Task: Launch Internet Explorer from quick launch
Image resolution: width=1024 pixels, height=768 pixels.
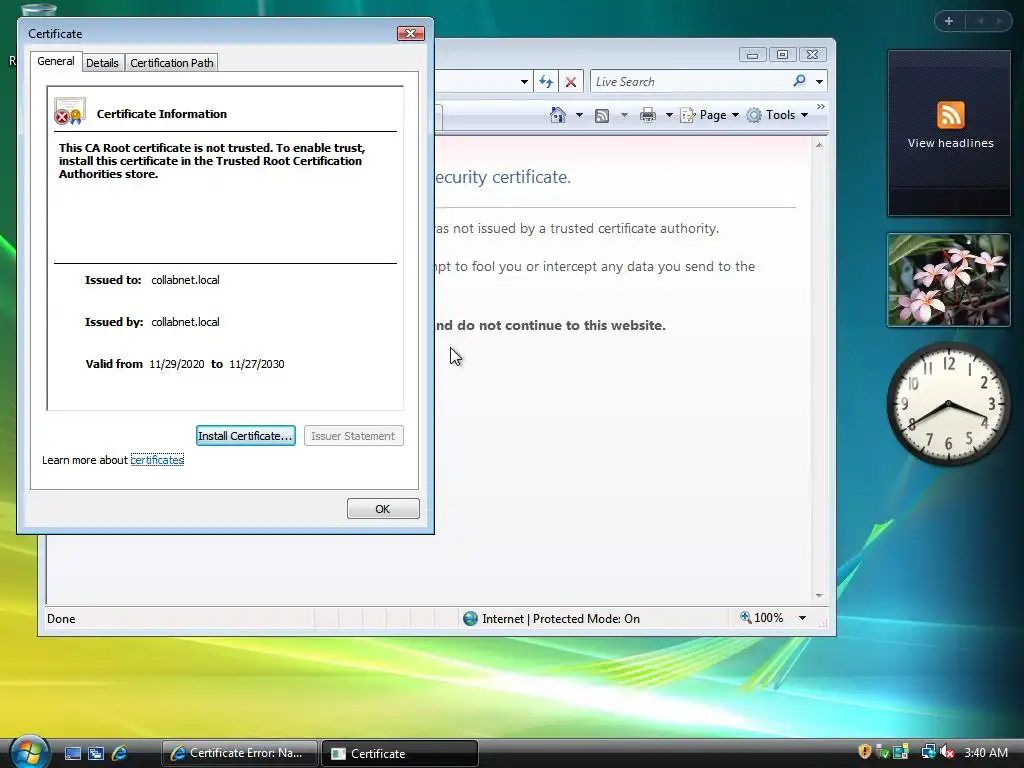Action: tap(120, 753)
